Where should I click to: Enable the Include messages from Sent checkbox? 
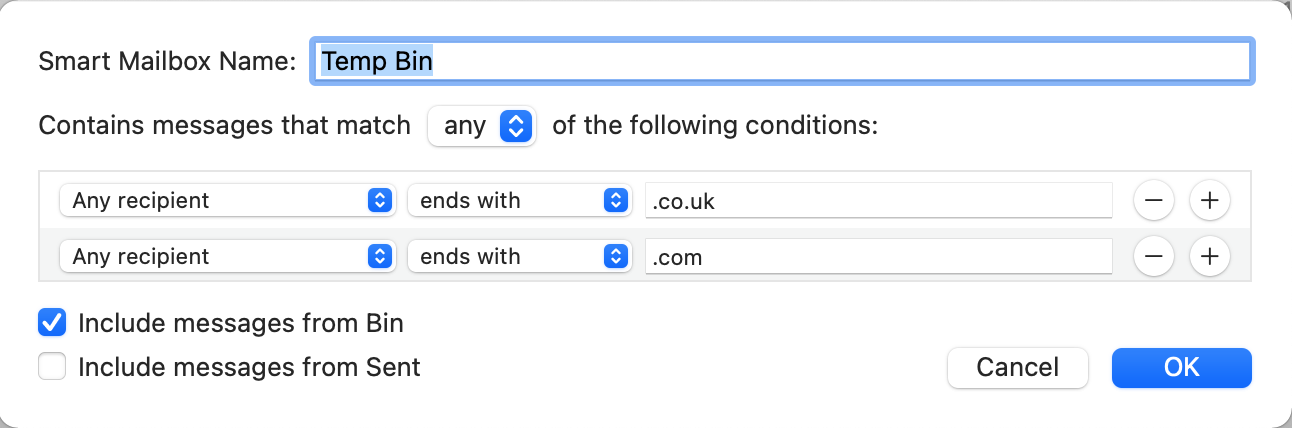pyautogui.click(x=52, y=367)
